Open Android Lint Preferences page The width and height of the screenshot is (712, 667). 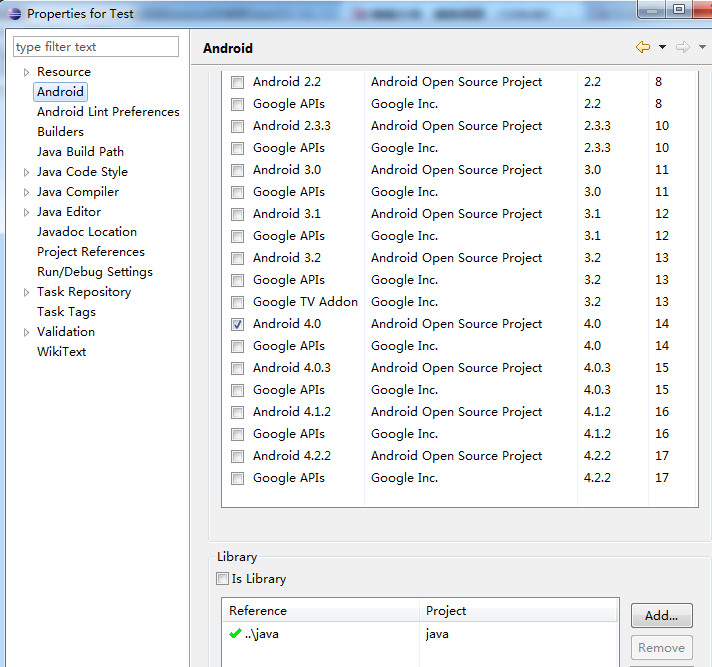click(x=108, y=112)
